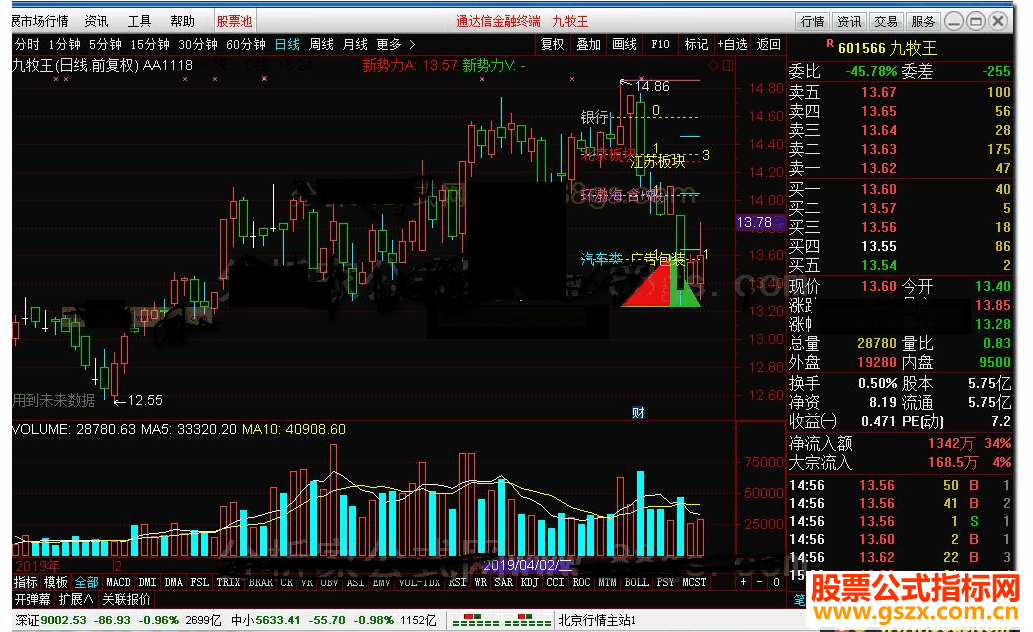Choose the PSY indicator
The image size is (1033, 632).
tap(665, 582)
